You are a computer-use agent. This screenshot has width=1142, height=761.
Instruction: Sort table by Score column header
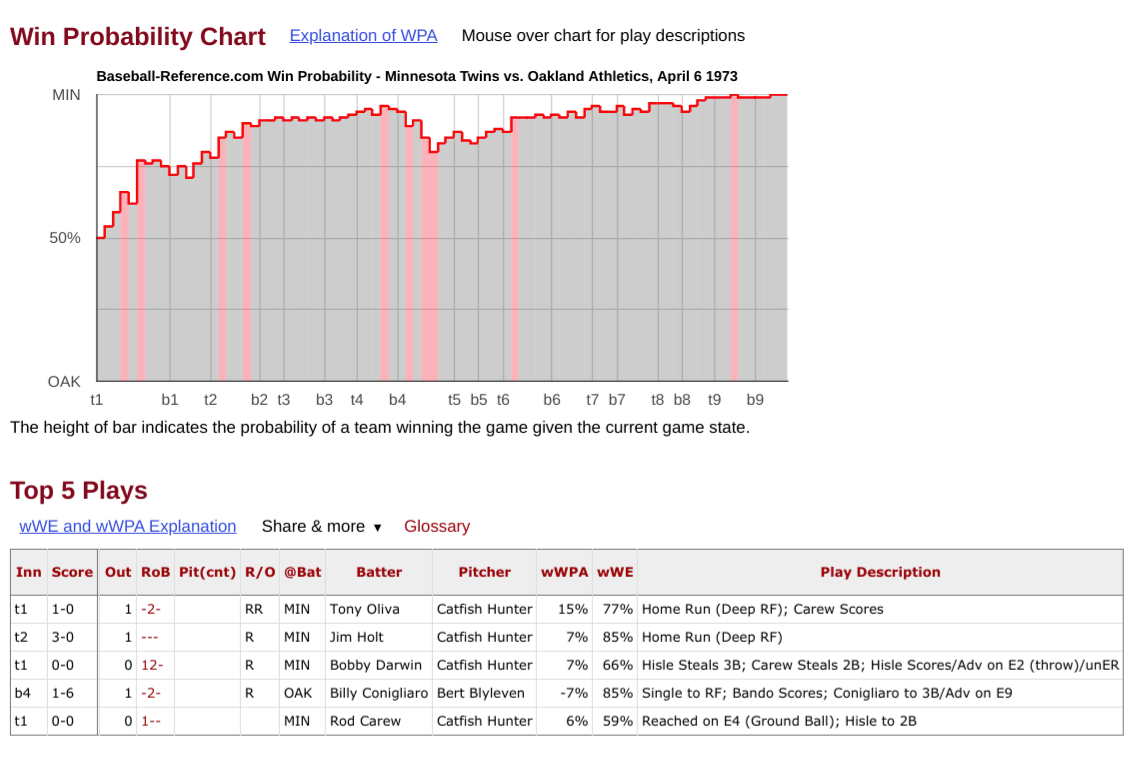pyautogui.click(x=72, y=572)
